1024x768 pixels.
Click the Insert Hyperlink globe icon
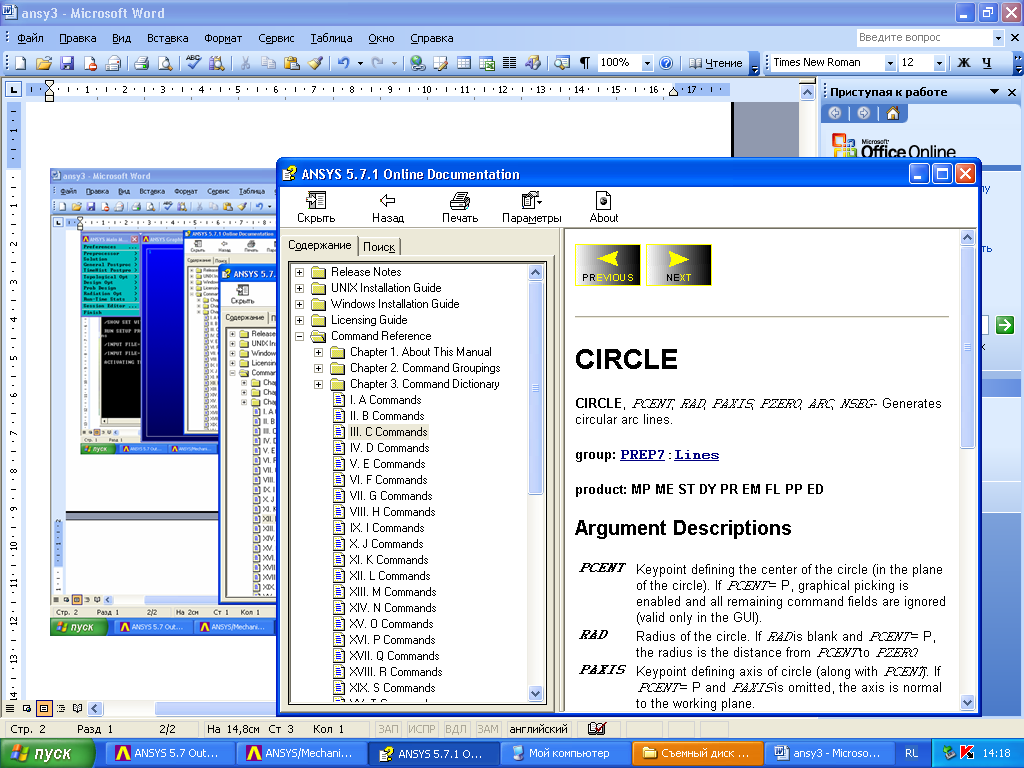(418, 63)
